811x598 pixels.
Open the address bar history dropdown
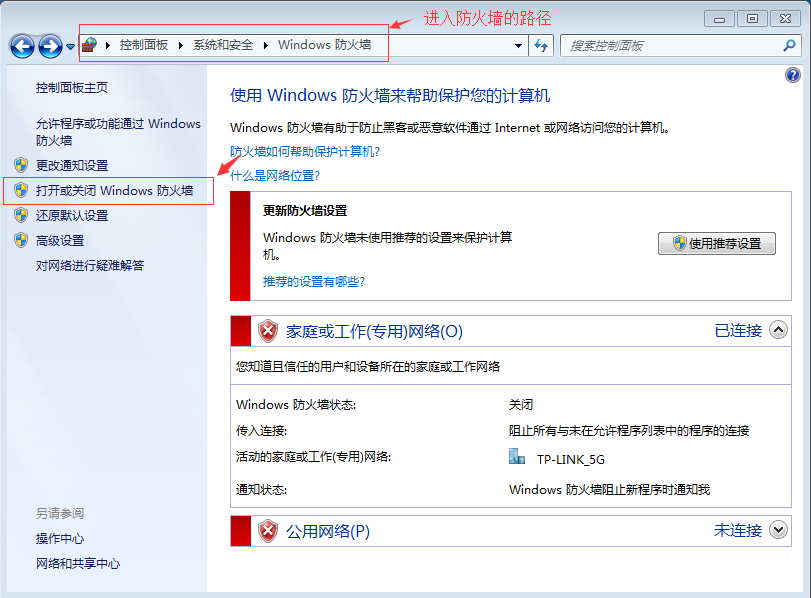click(518, 46)
